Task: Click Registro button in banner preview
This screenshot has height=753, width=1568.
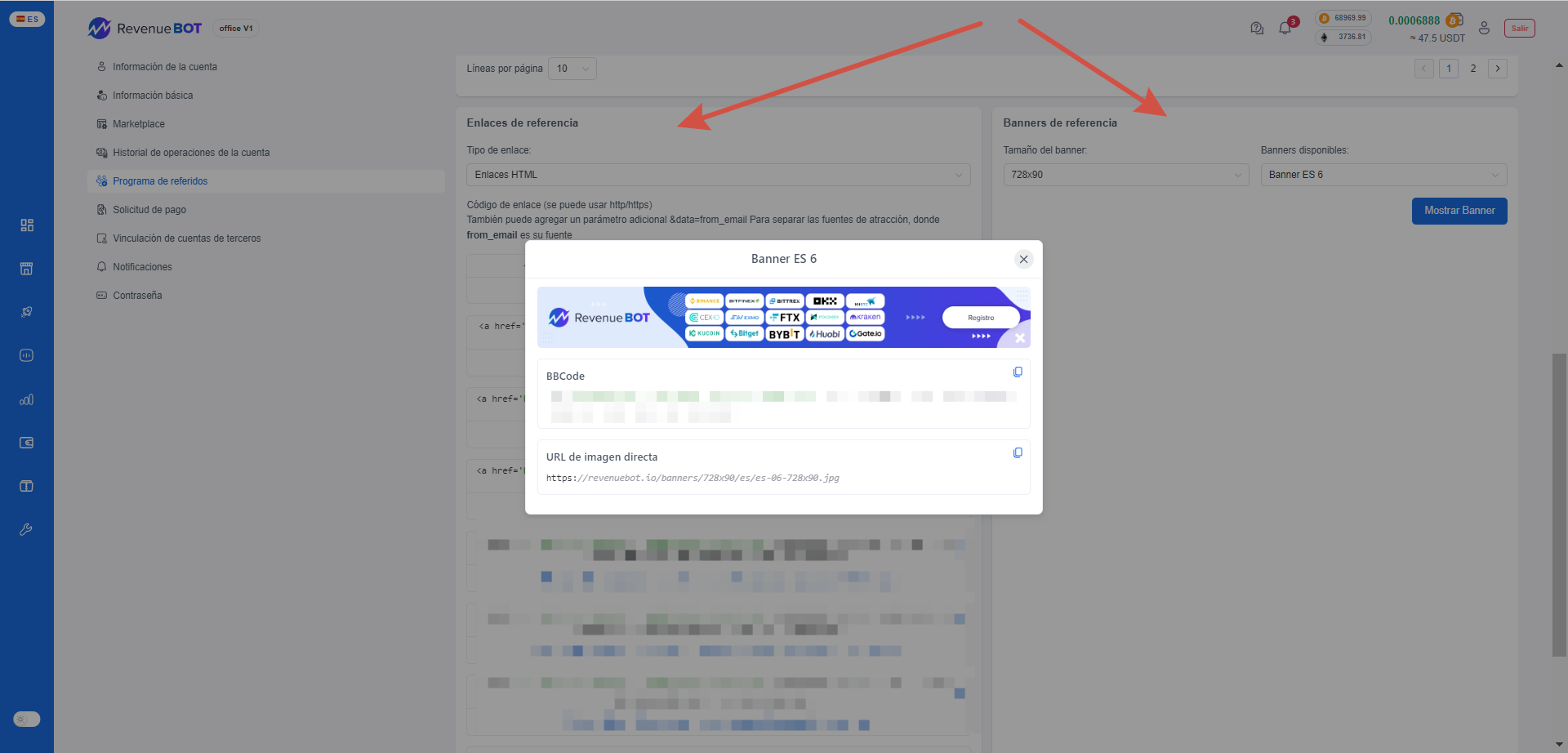Action: click(981, 318)
